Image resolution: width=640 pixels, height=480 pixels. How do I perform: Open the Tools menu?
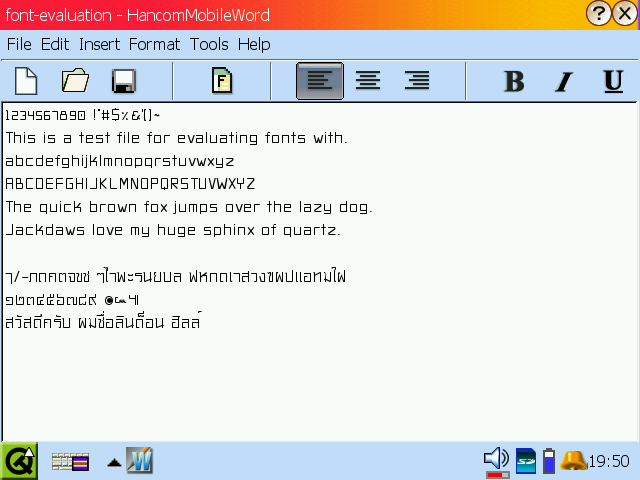[x=209, y=44]
